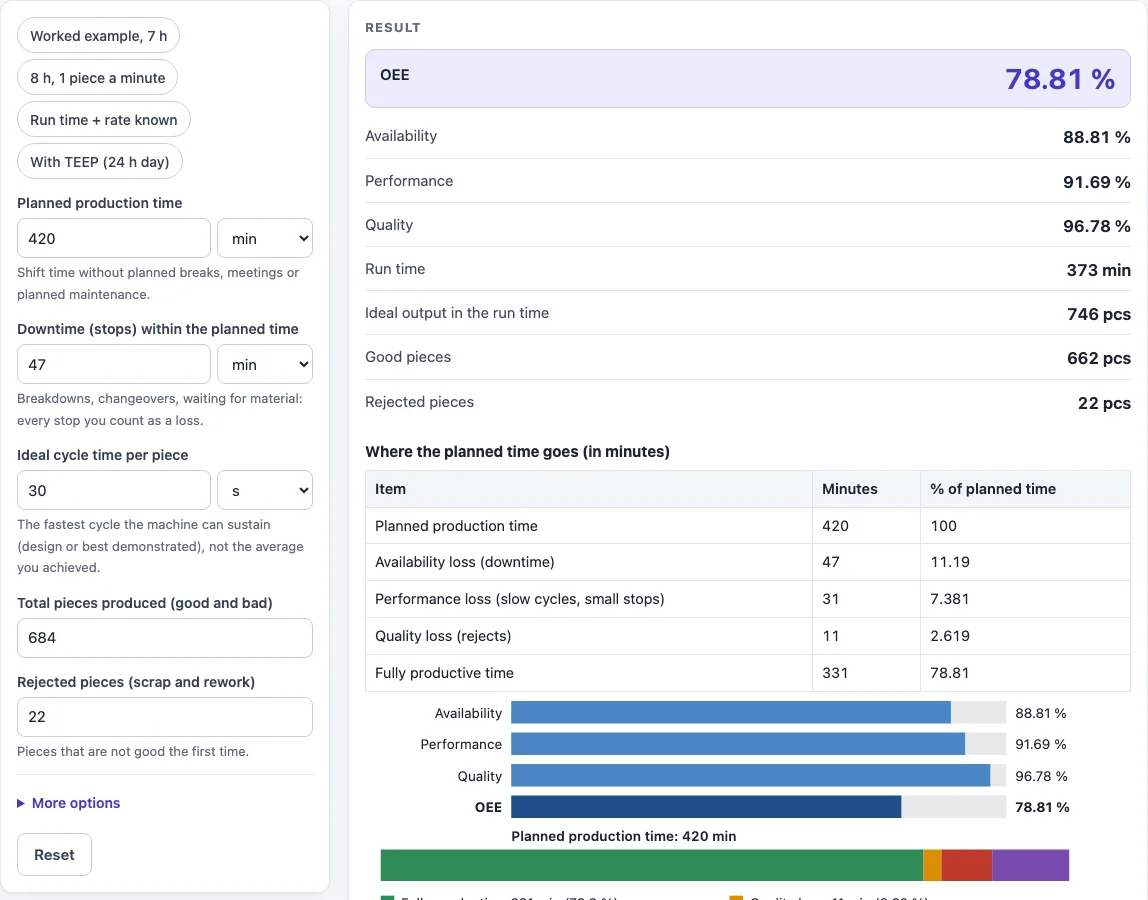Select the ideal cycle time field showing 30
The height and width of the screenshot is (900, 1148).
click(x=113, y=490)
